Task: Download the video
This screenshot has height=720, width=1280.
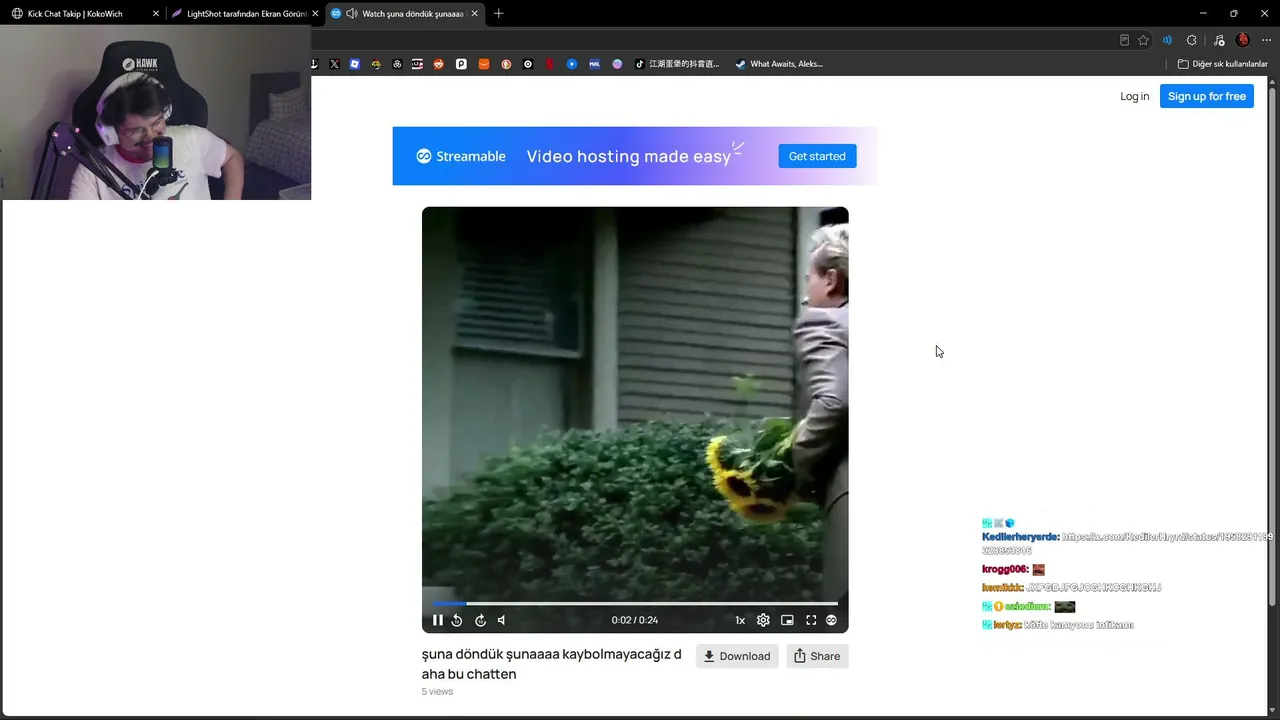Action: click(x=737, y=656)
